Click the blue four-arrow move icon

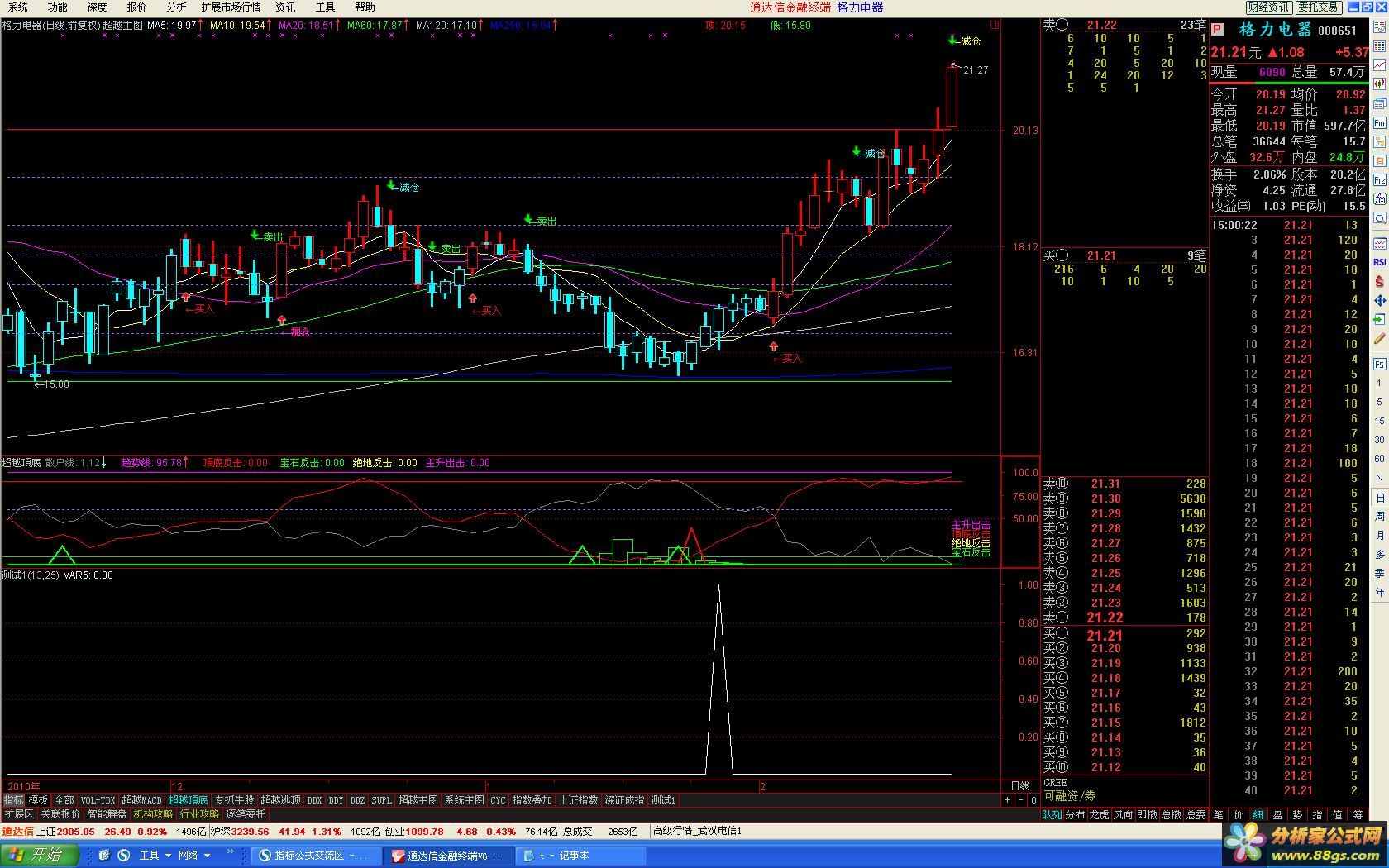(x=1380, y=300)
